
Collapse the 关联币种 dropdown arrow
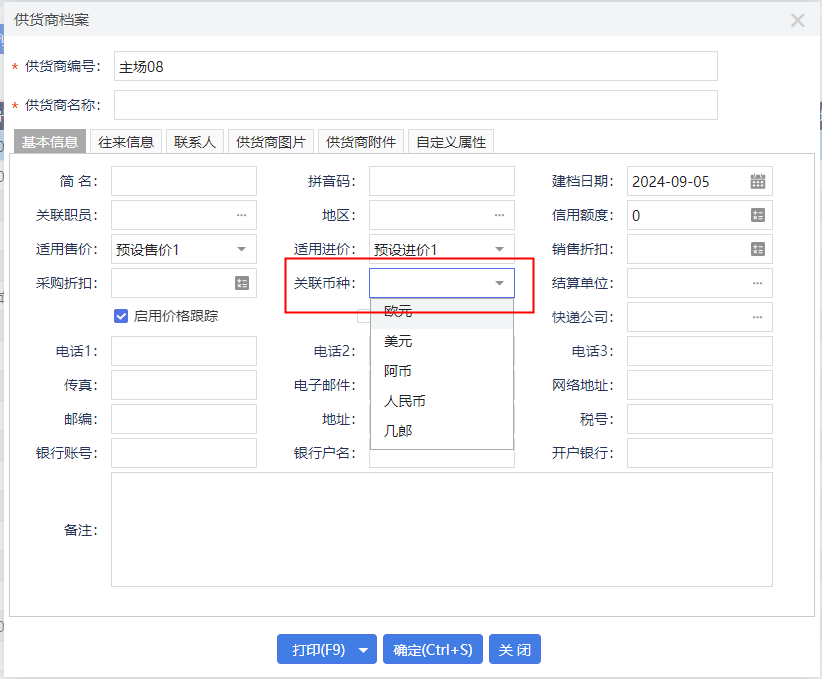click(x=499, y=283)
